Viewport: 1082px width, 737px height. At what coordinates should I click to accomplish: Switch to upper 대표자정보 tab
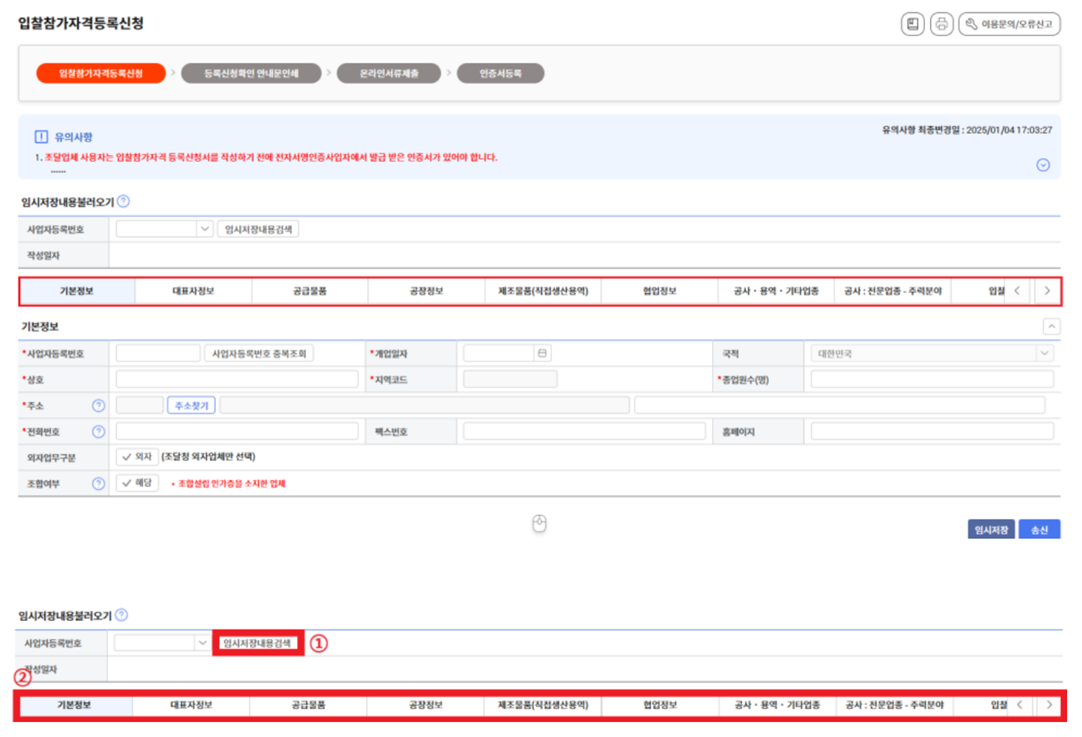click(193, 291)
